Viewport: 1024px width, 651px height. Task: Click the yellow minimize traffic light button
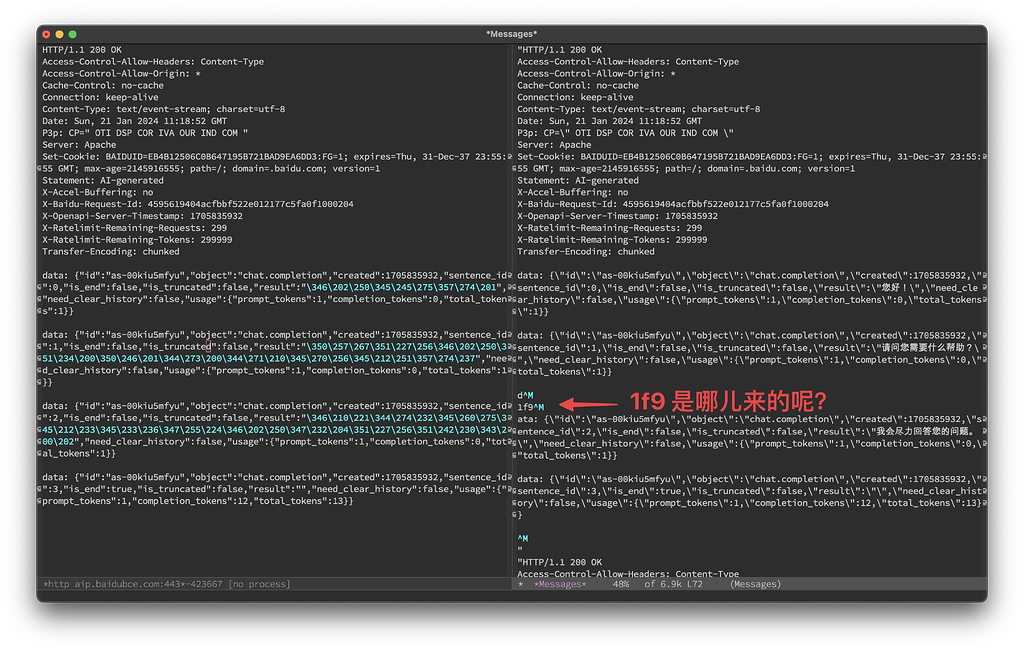pyautogui.click(x=57, y=33)
